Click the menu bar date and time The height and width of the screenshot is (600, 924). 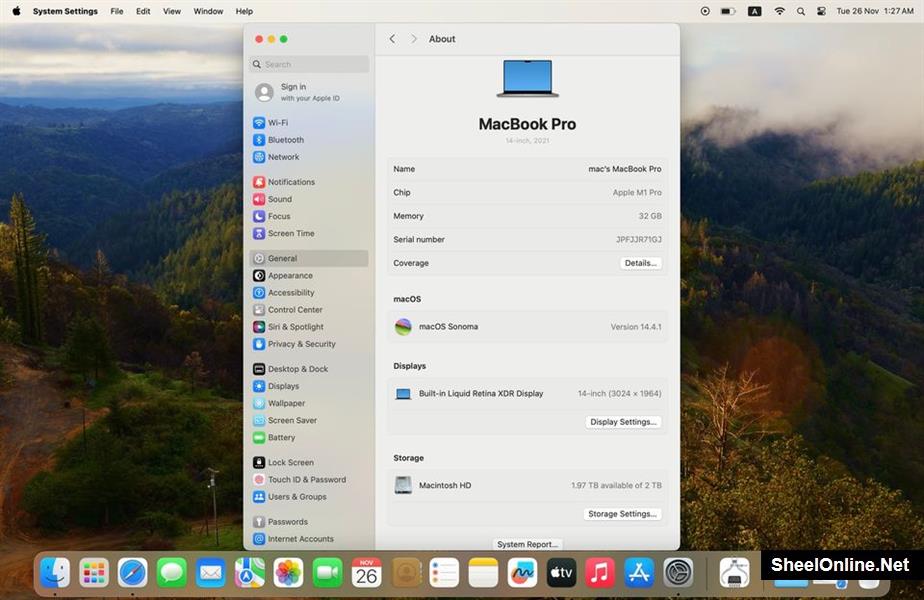click(875, 11)
